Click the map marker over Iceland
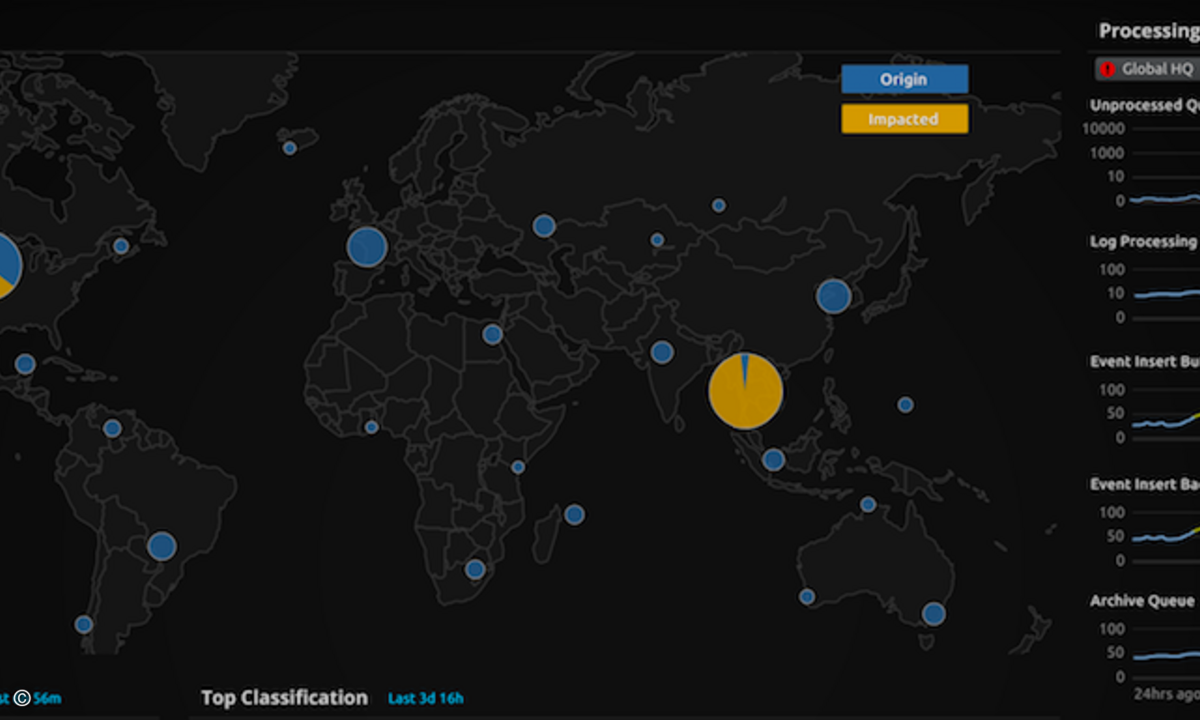Screen dimensions: 1200x720 pyautogui.click(x=290, y=148)
